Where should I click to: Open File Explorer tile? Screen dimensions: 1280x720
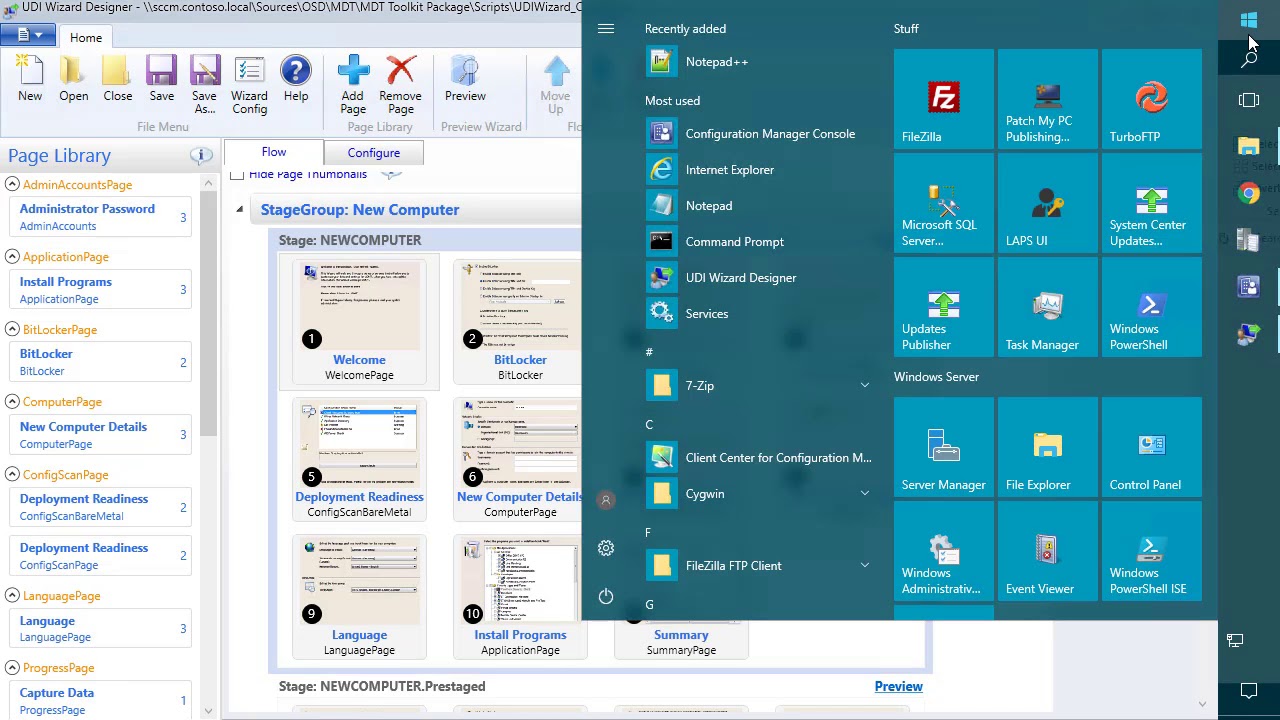(x=1048, y=448)
